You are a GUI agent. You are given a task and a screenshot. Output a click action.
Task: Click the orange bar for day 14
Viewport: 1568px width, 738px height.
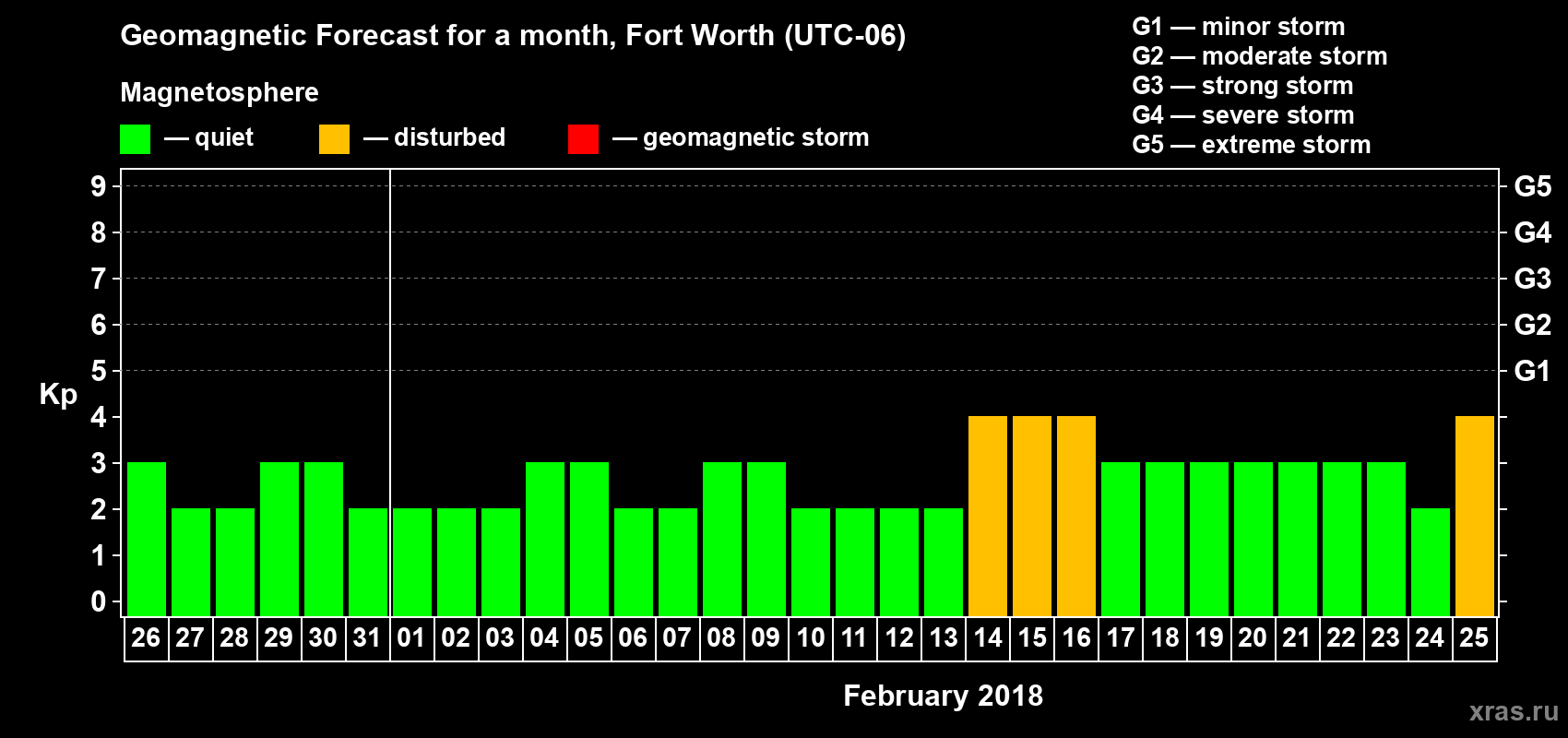[x=988, y=516]
